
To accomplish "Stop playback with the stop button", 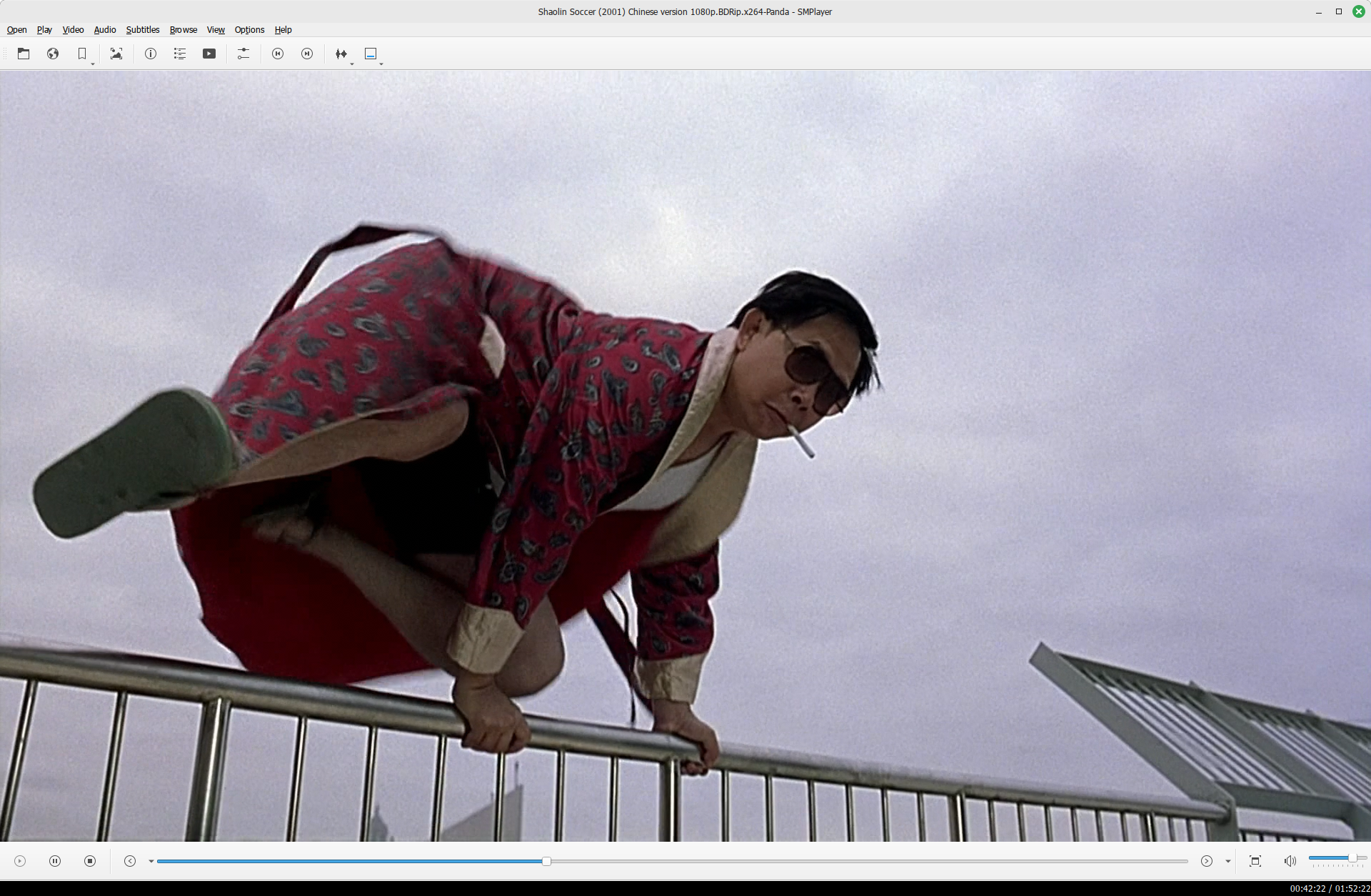I will 90,861.
